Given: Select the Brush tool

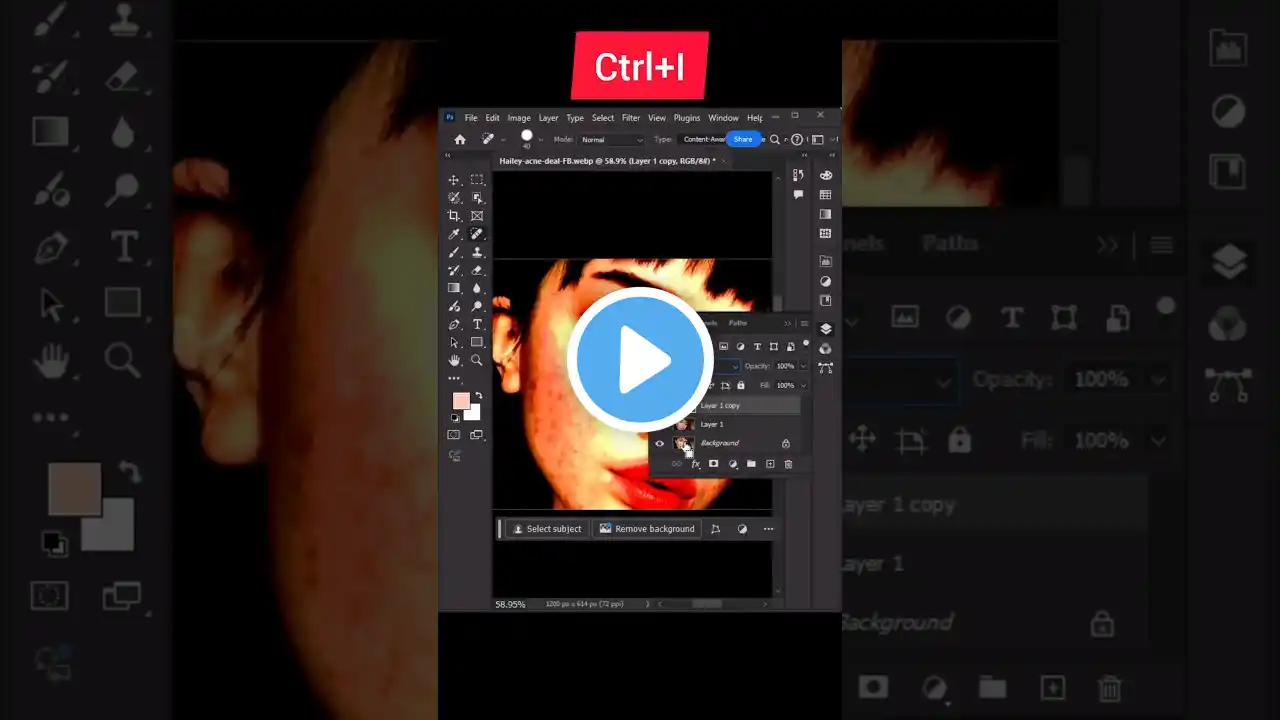Looking at the screenshot, I should click(454, 252).
